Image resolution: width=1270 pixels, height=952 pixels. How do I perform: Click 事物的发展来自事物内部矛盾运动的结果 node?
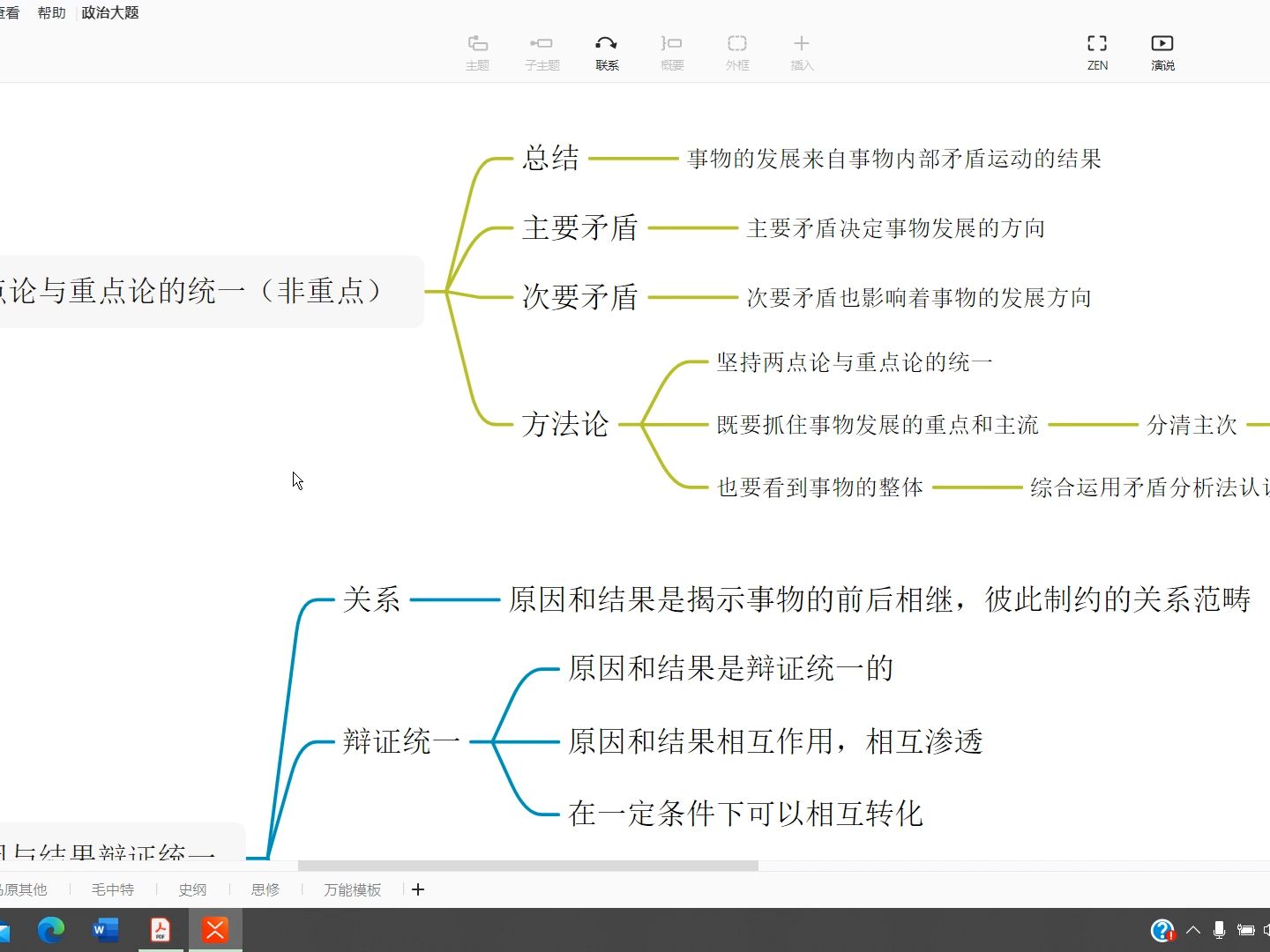894,159
